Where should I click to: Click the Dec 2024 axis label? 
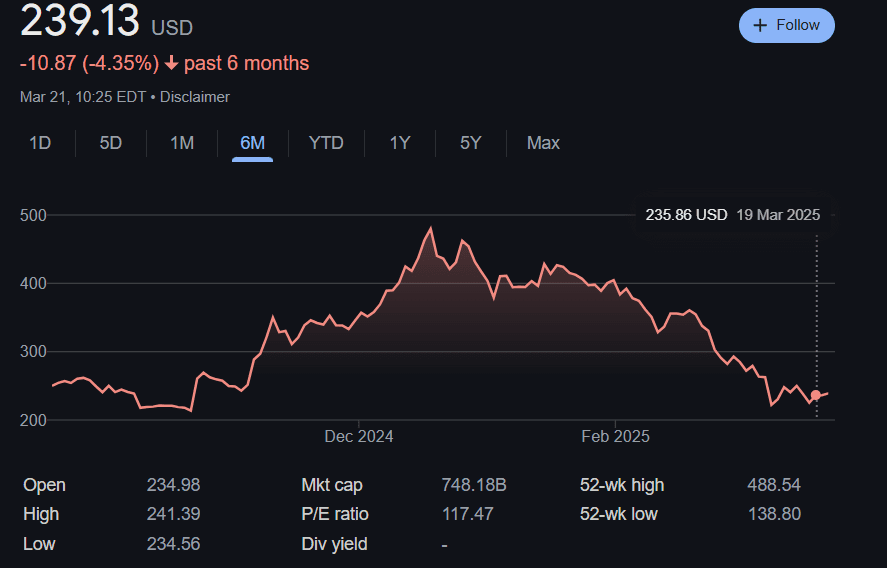tap(359, 436)
